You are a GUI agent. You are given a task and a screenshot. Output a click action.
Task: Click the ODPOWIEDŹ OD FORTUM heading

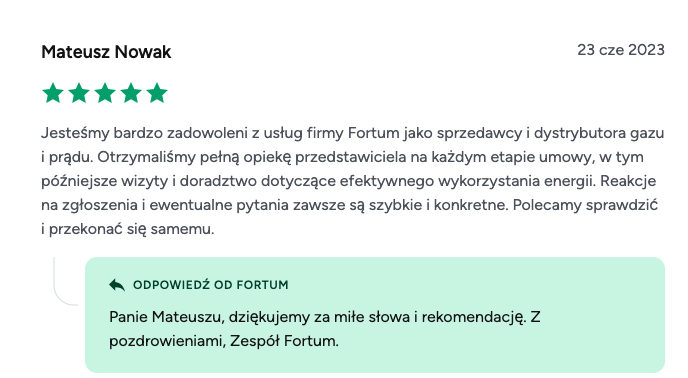pos(211,285)
